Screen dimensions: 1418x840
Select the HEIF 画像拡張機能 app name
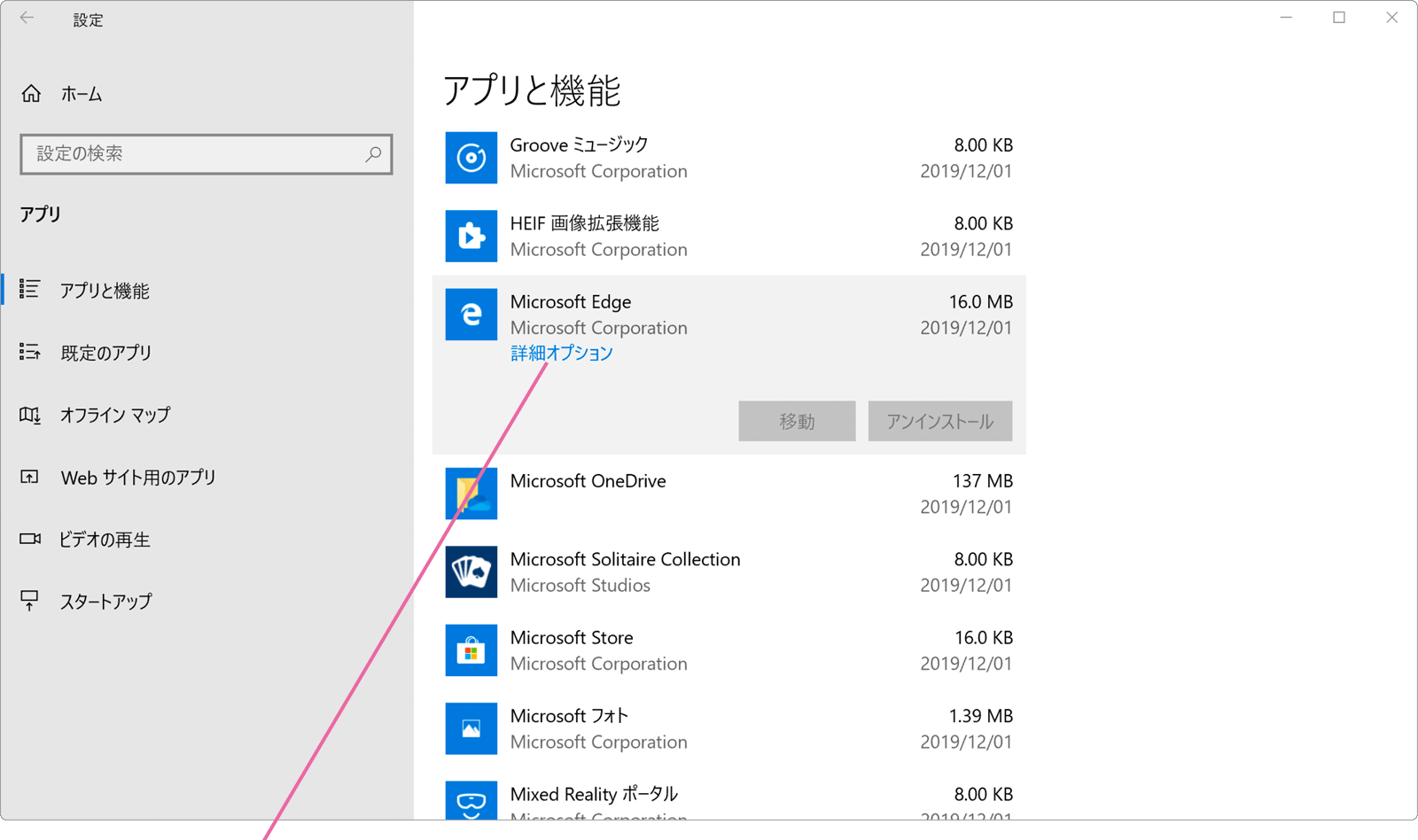pyautogui.click(x=584, y=223)
